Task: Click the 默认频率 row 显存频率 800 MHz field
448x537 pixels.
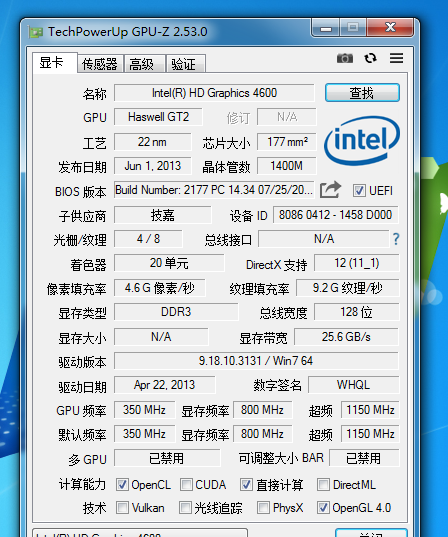Action: [263, 434]
